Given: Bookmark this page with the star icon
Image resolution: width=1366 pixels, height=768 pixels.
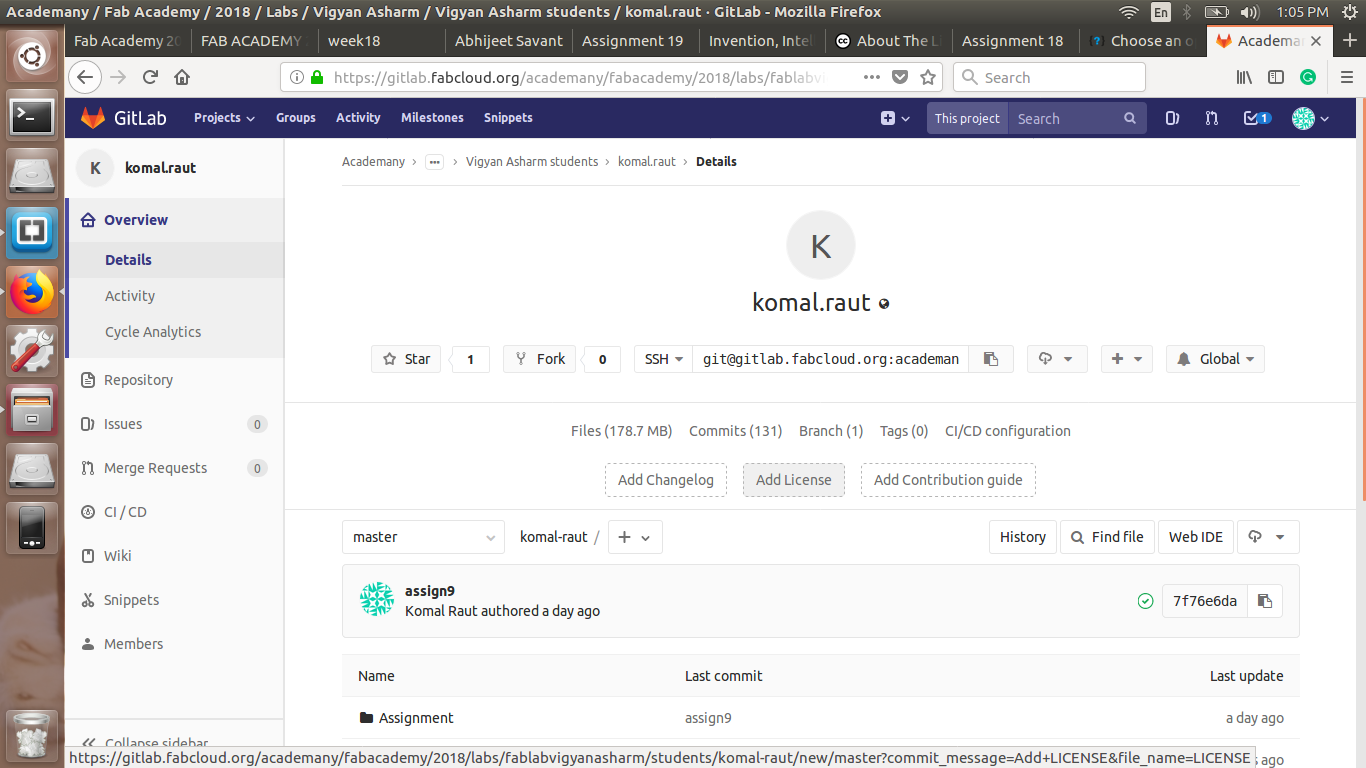Looking at the screenshot, I should coord(928,77).
